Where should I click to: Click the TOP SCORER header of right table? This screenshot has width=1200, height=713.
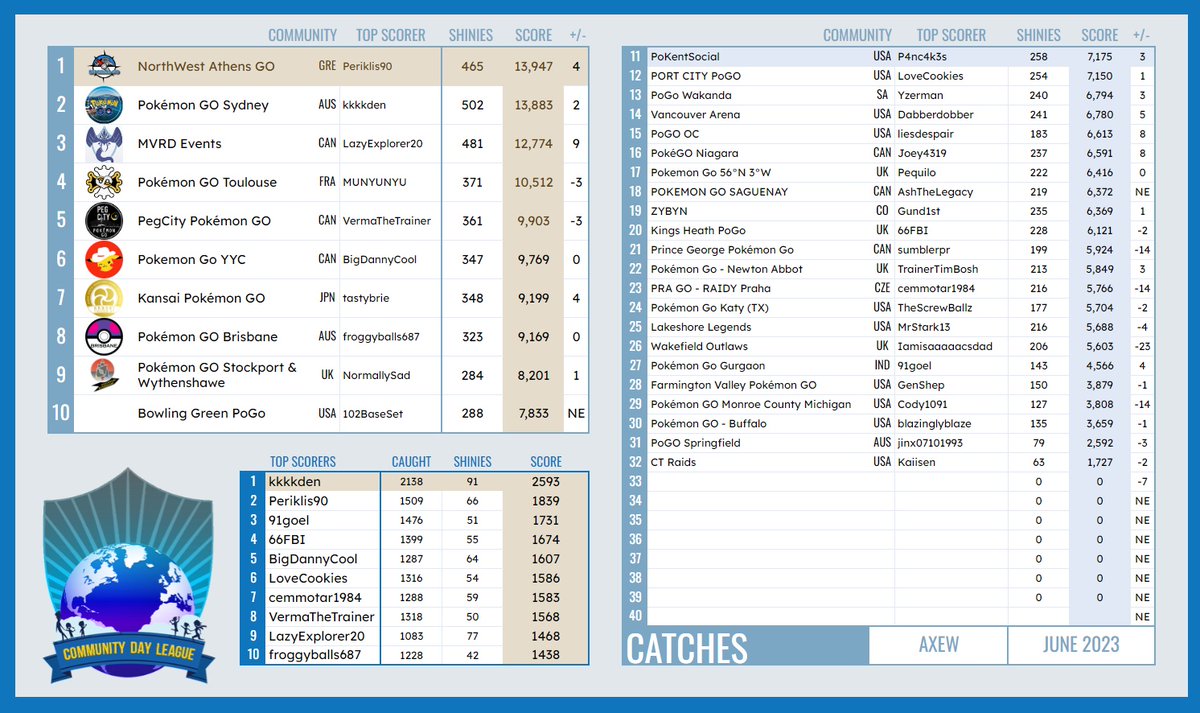(951, 35)
